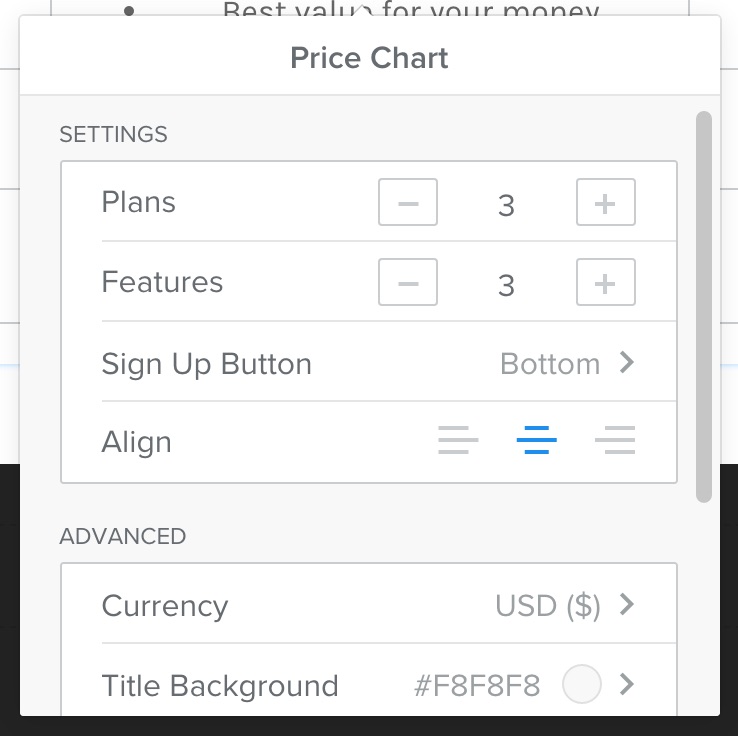Viewport: 738px width, 736px height.
Task: Select the center align icon
Action: (537, 440)
